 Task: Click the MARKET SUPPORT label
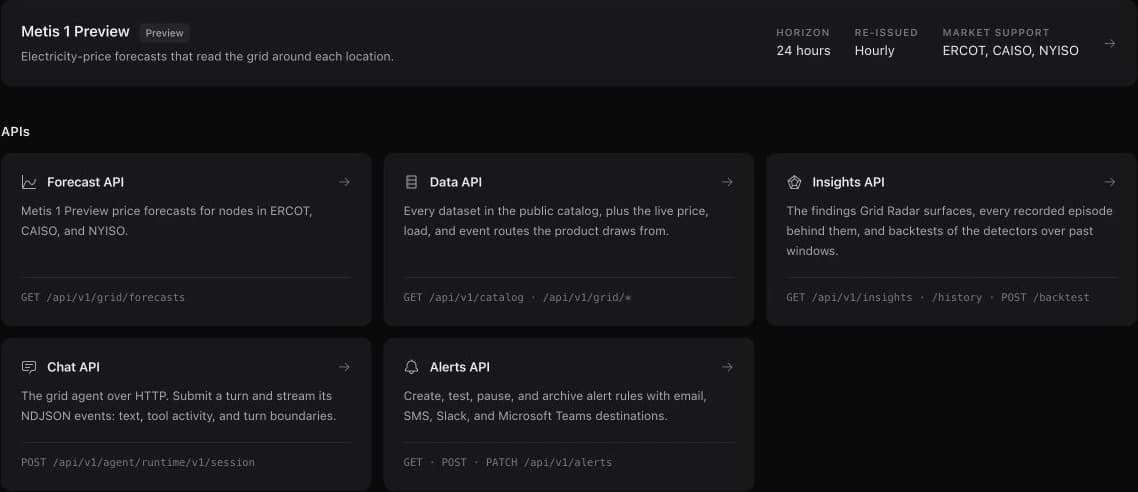pos(996,33)
